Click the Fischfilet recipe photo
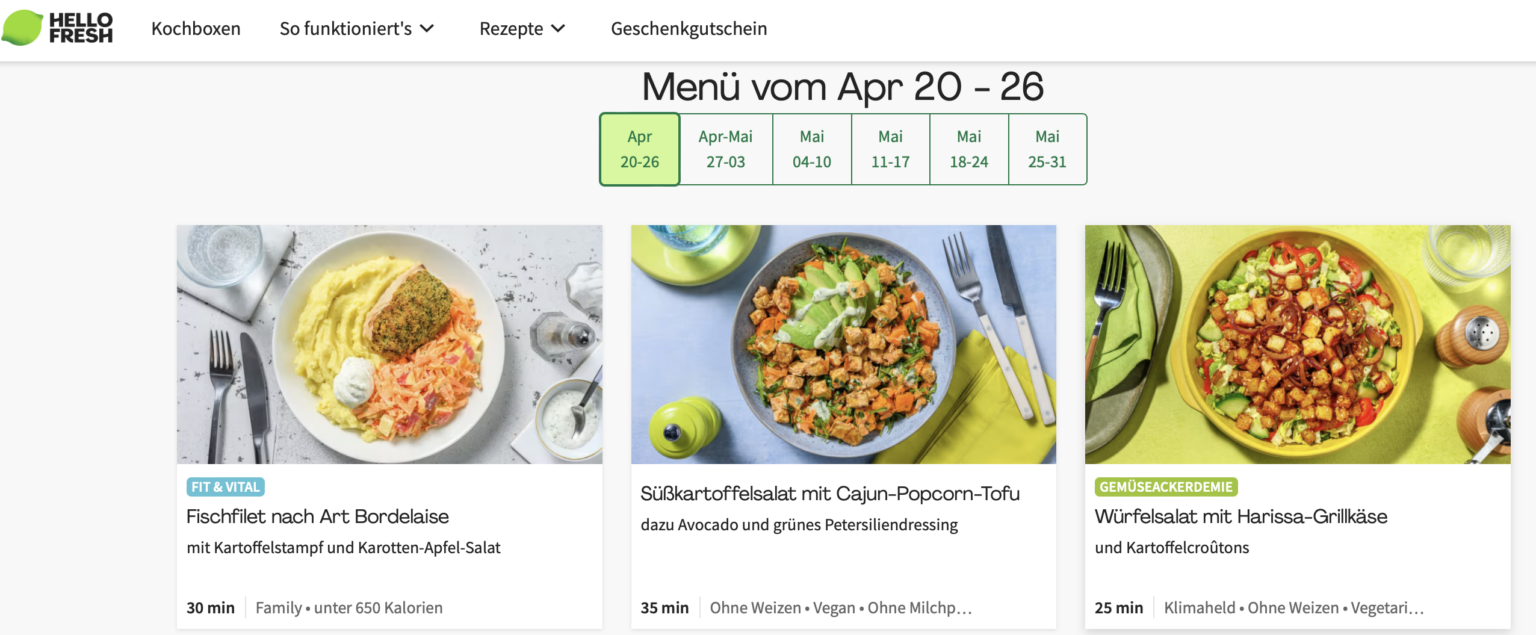The image size is (1536, 635). [x=389, y=344]
